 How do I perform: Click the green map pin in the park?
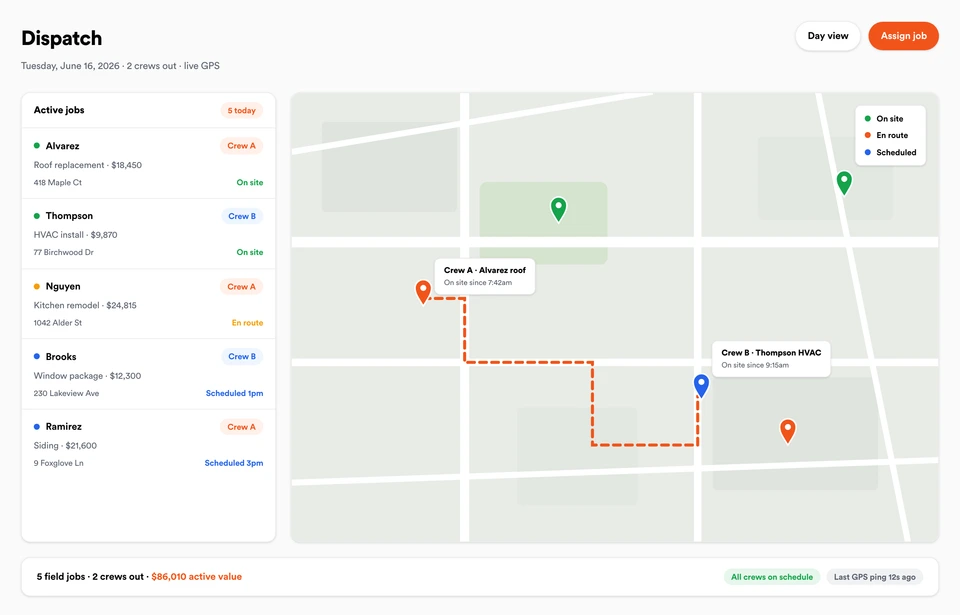click(558, 208)
